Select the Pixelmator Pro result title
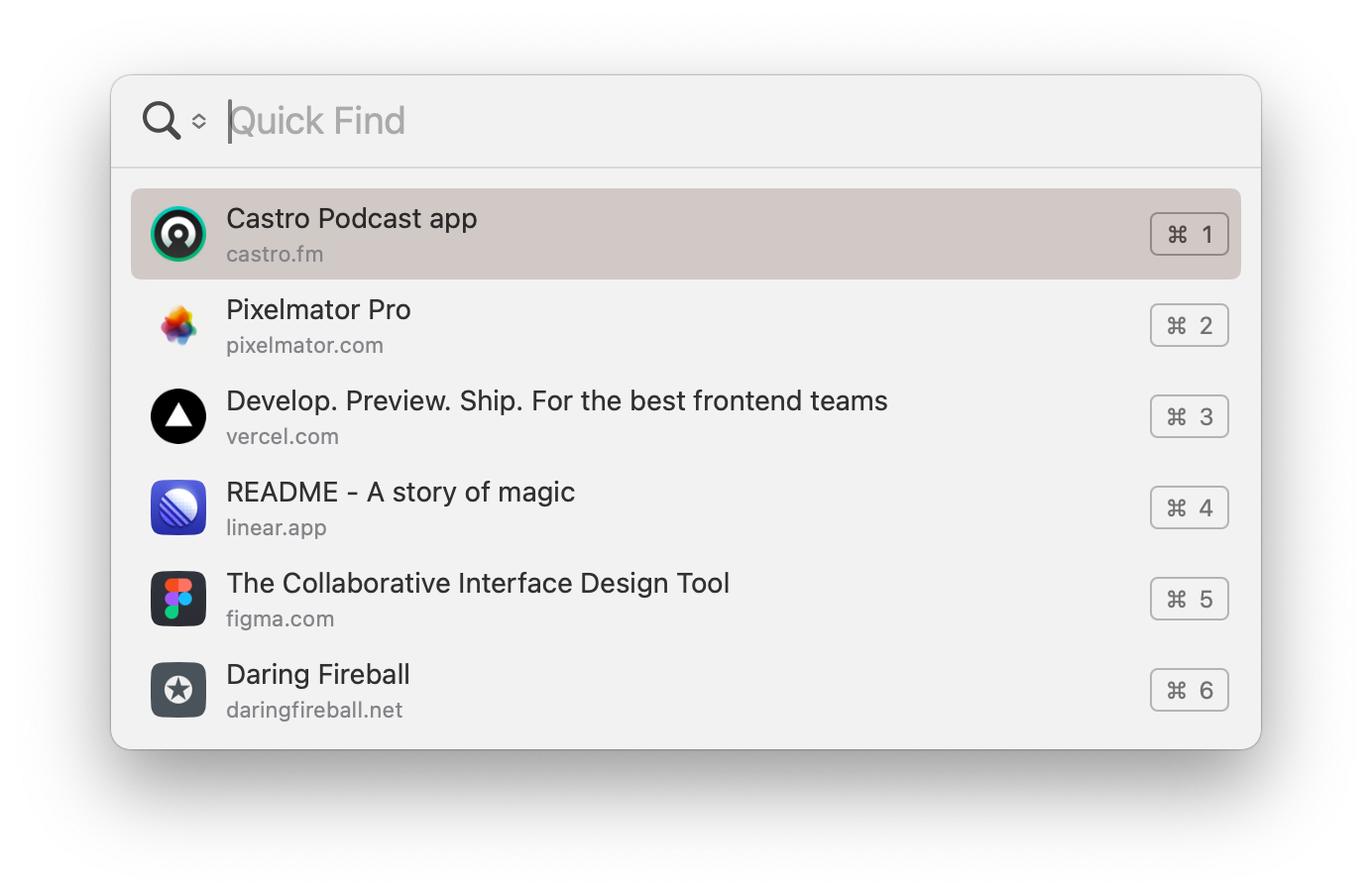Image resolution: width=1372 pixels, height=896 pixels. click(318, 310)
